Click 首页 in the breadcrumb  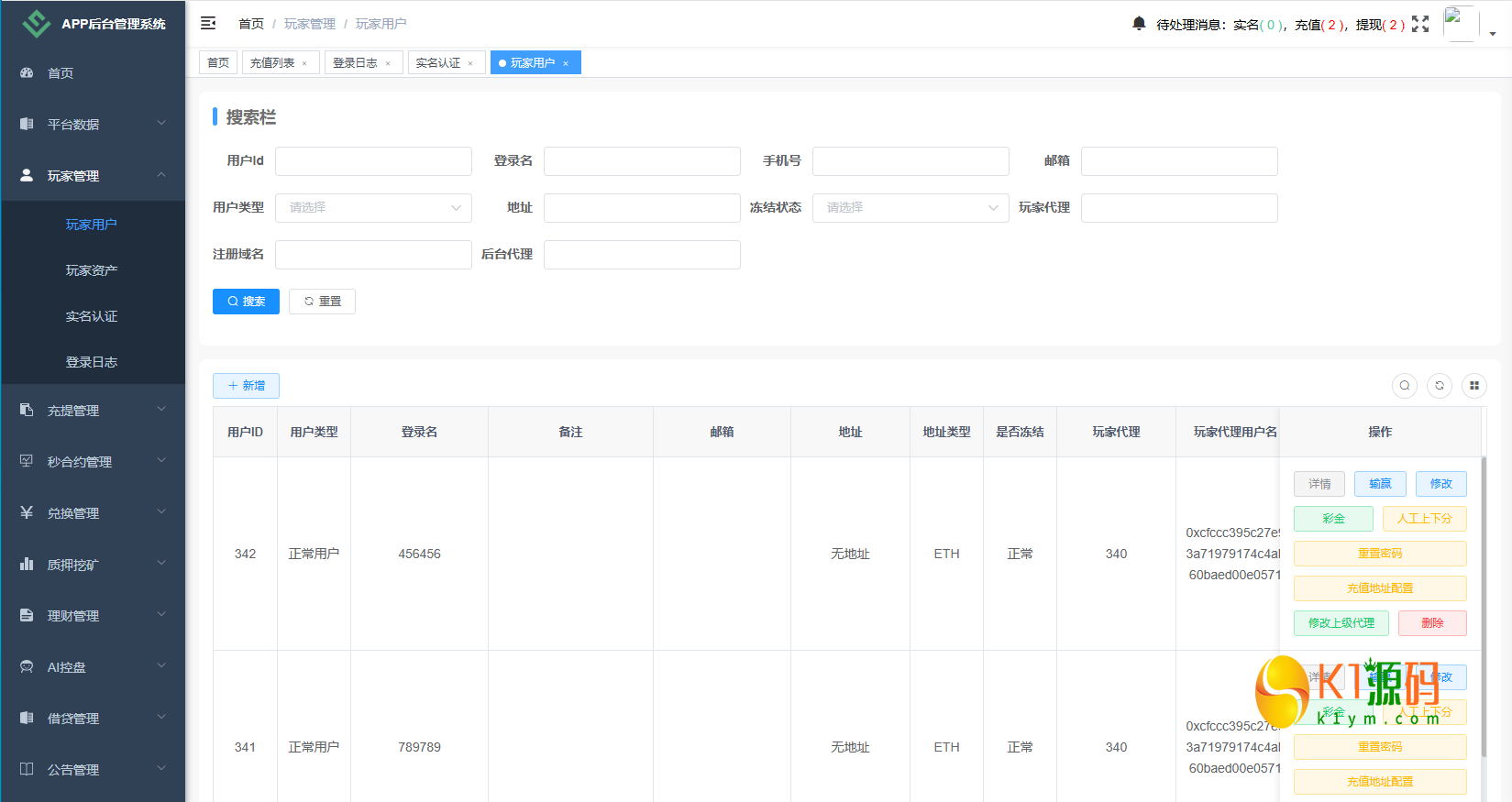tap(251, 24)
